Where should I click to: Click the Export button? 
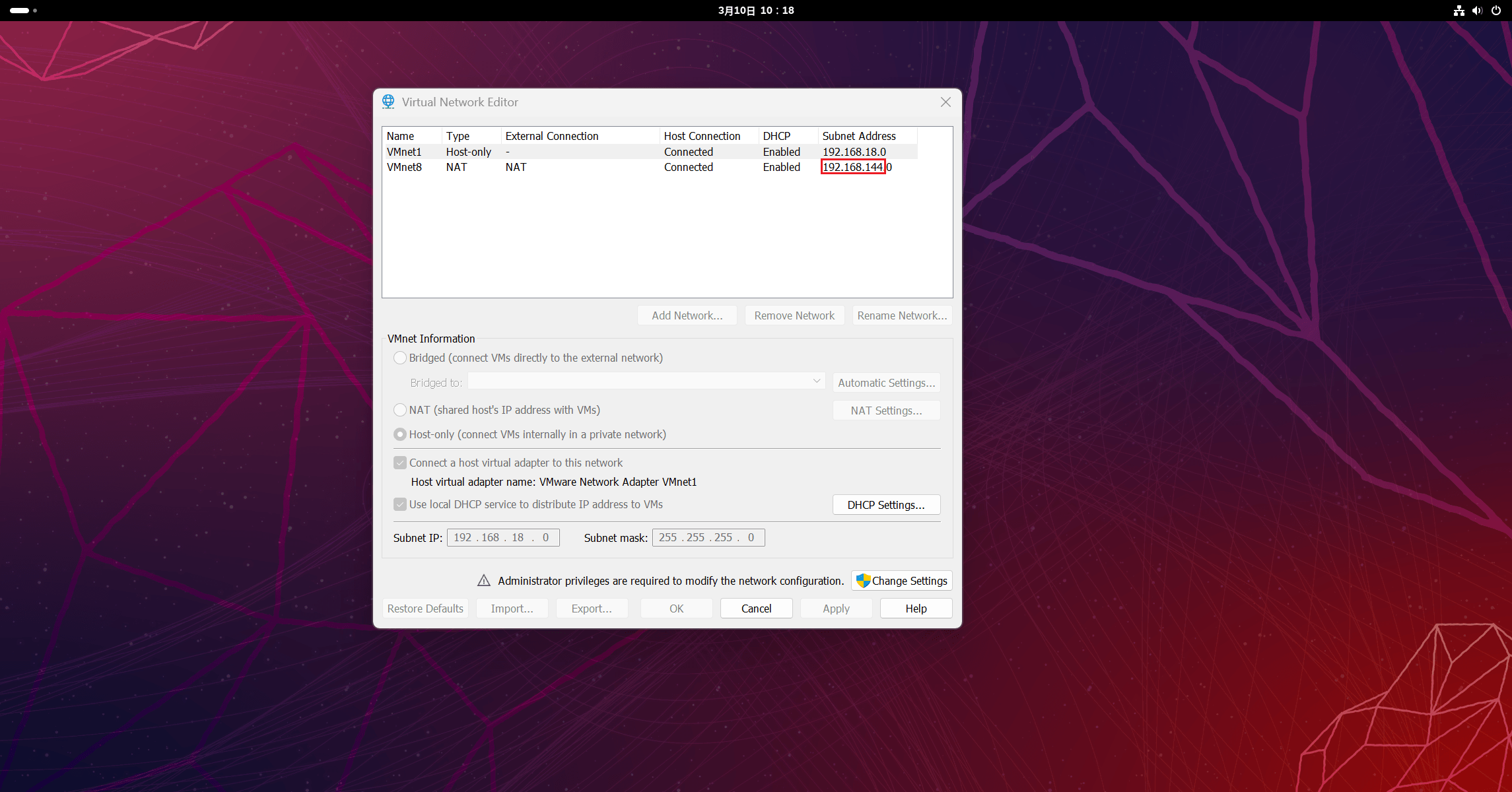pos(592,609)
